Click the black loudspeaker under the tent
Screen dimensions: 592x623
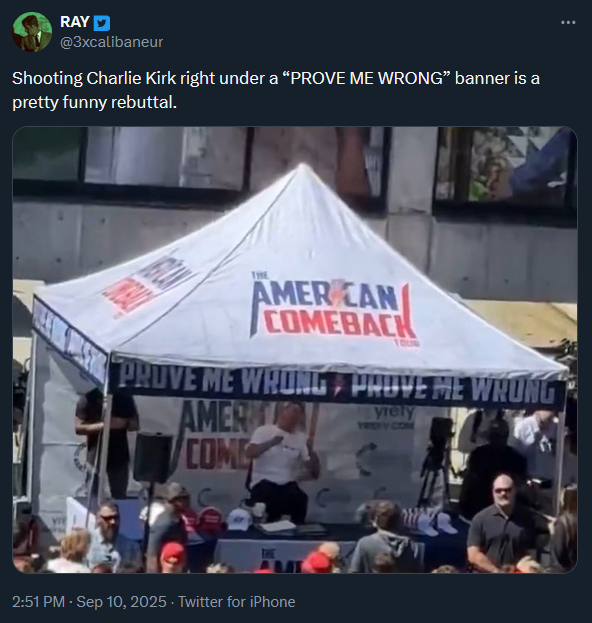coord(153,458)
